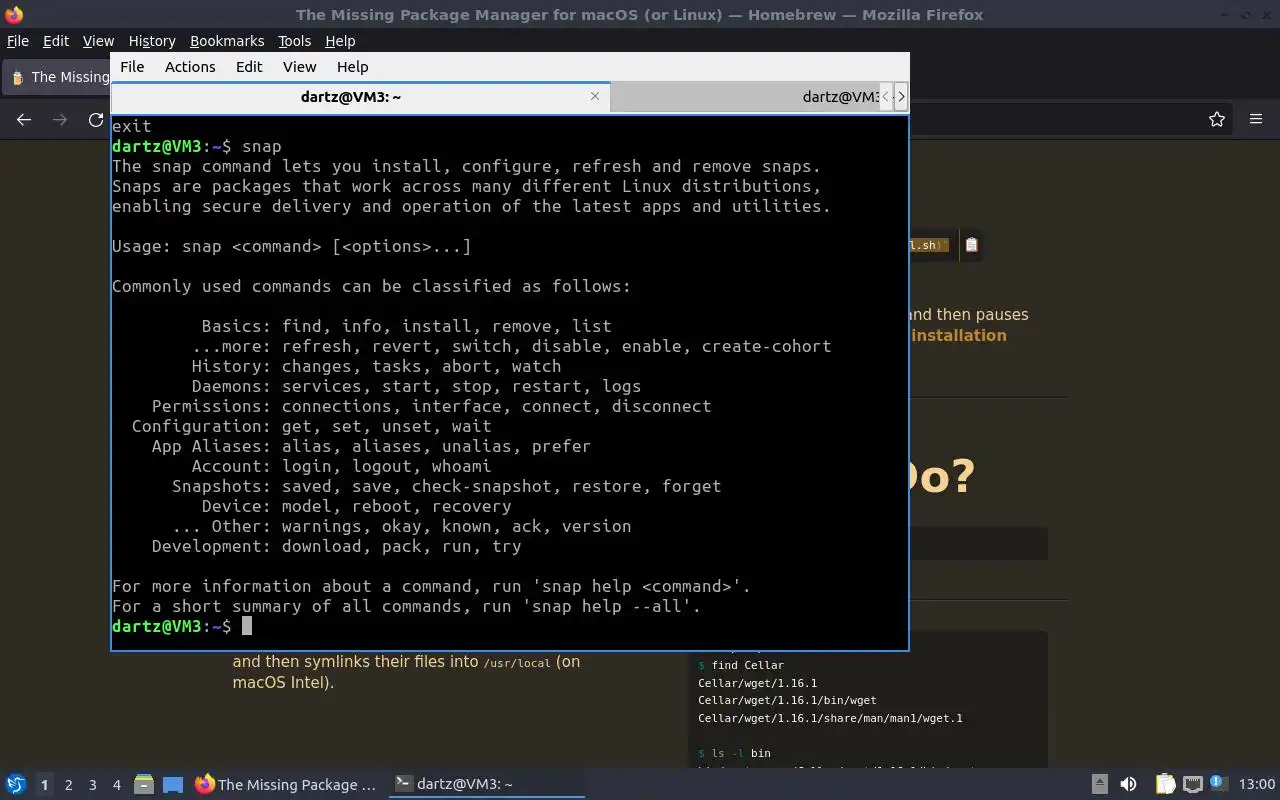Click the Firefox logo in the title bar
The image size is (1280, 800).
(14, 14)
